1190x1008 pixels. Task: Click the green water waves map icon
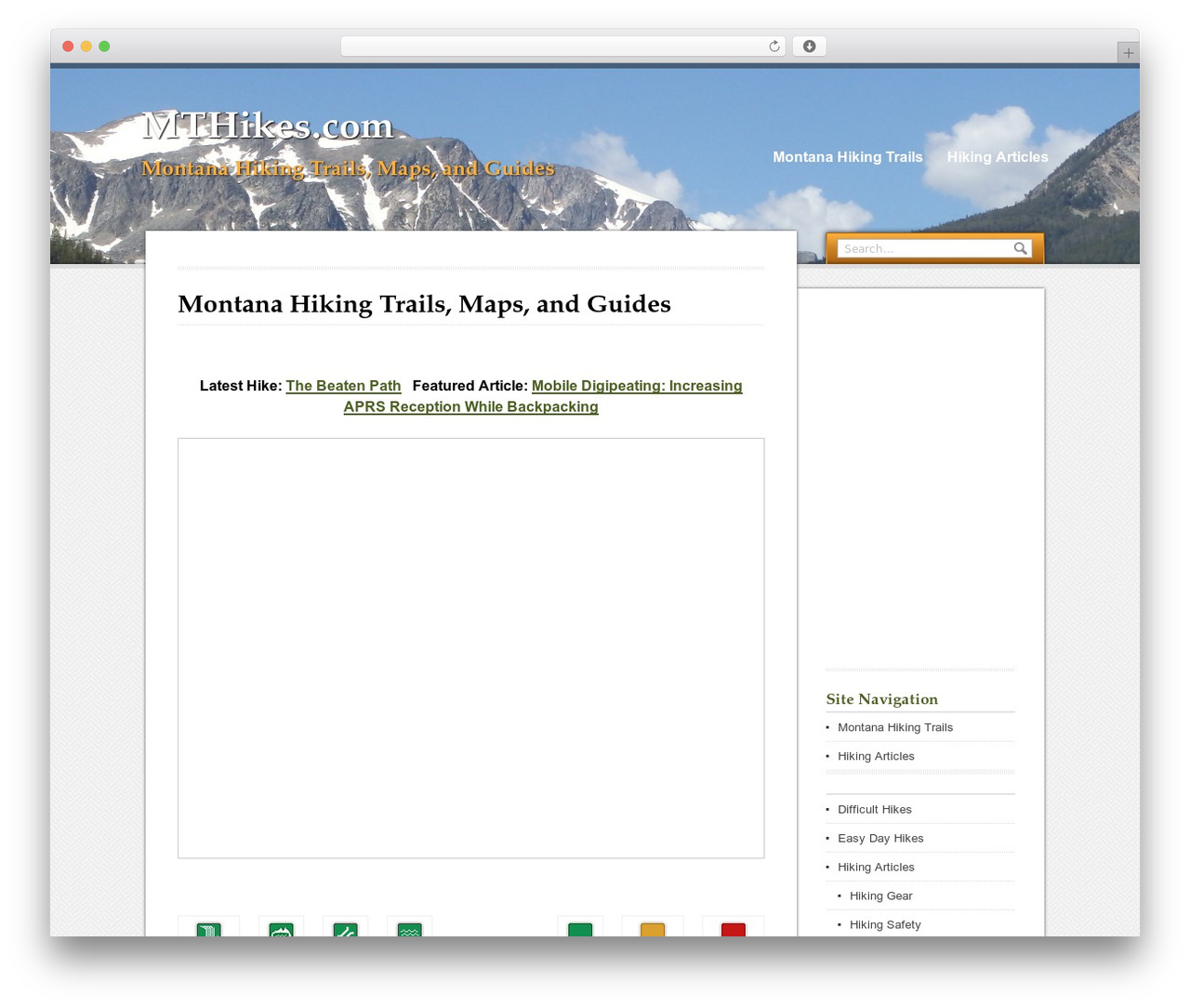tap(409, 929)
